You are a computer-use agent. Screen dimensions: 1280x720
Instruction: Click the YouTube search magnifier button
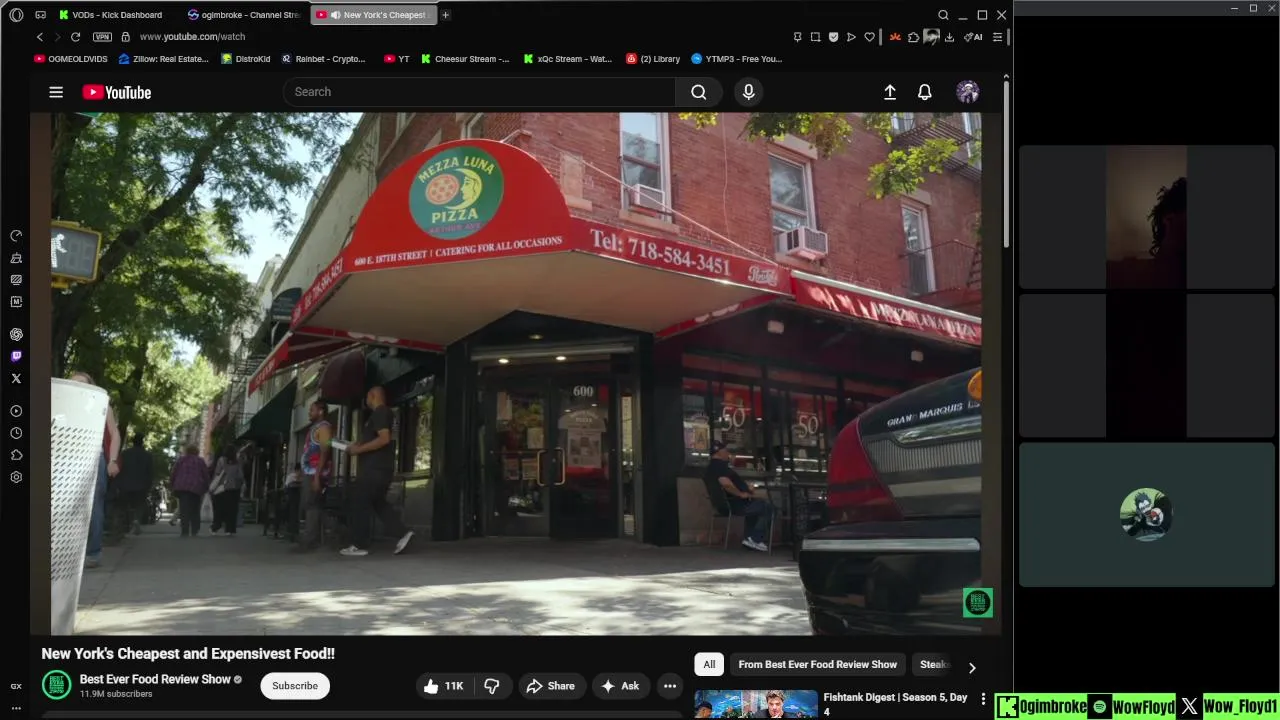pos(698,92)
